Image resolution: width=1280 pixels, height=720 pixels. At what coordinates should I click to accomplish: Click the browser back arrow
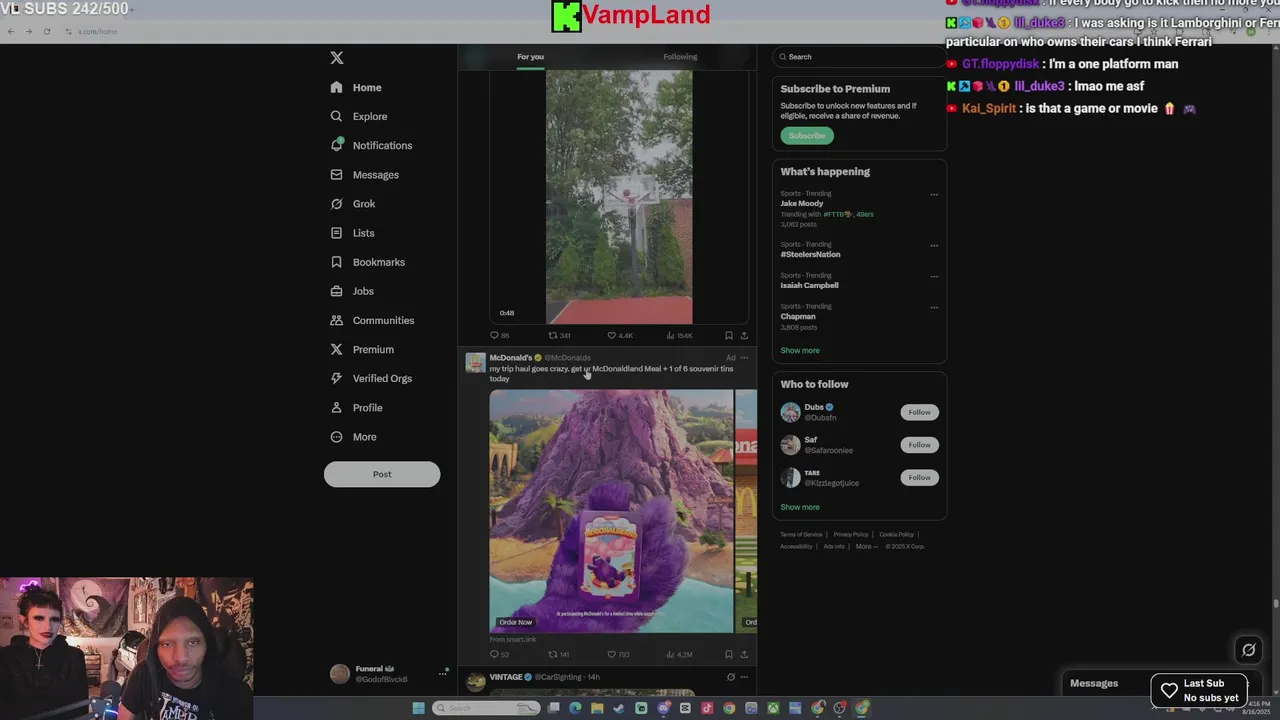[x=10, y=31]
